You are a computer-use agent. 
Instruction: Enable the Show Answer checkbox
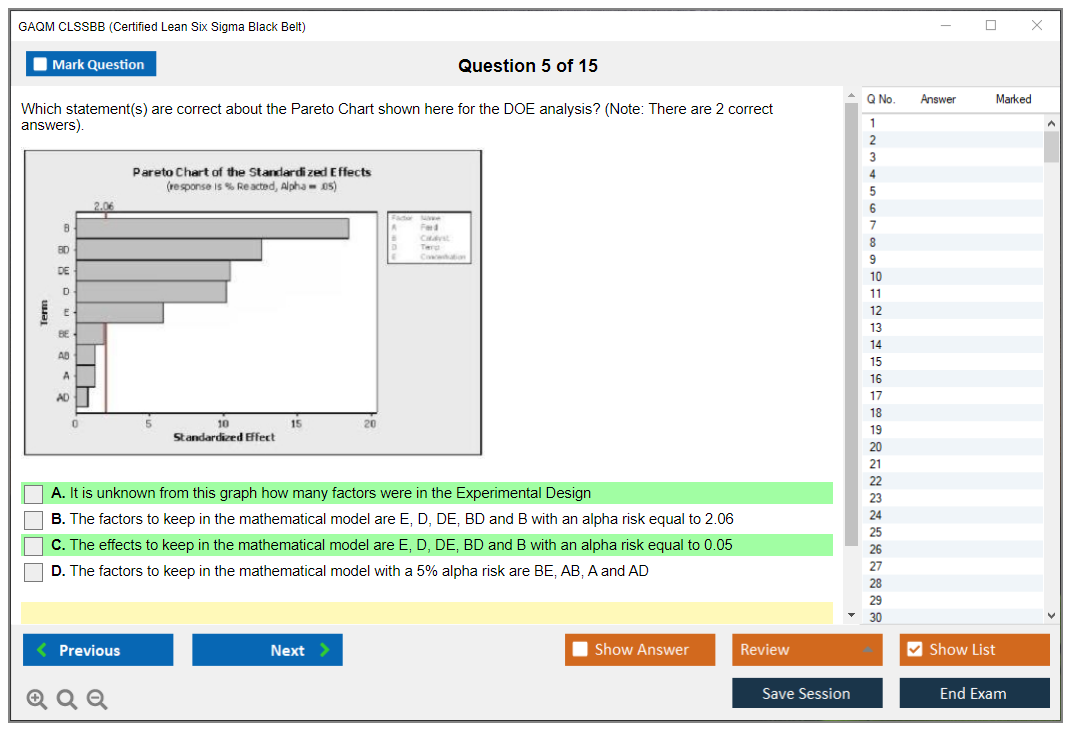[581, 650]
